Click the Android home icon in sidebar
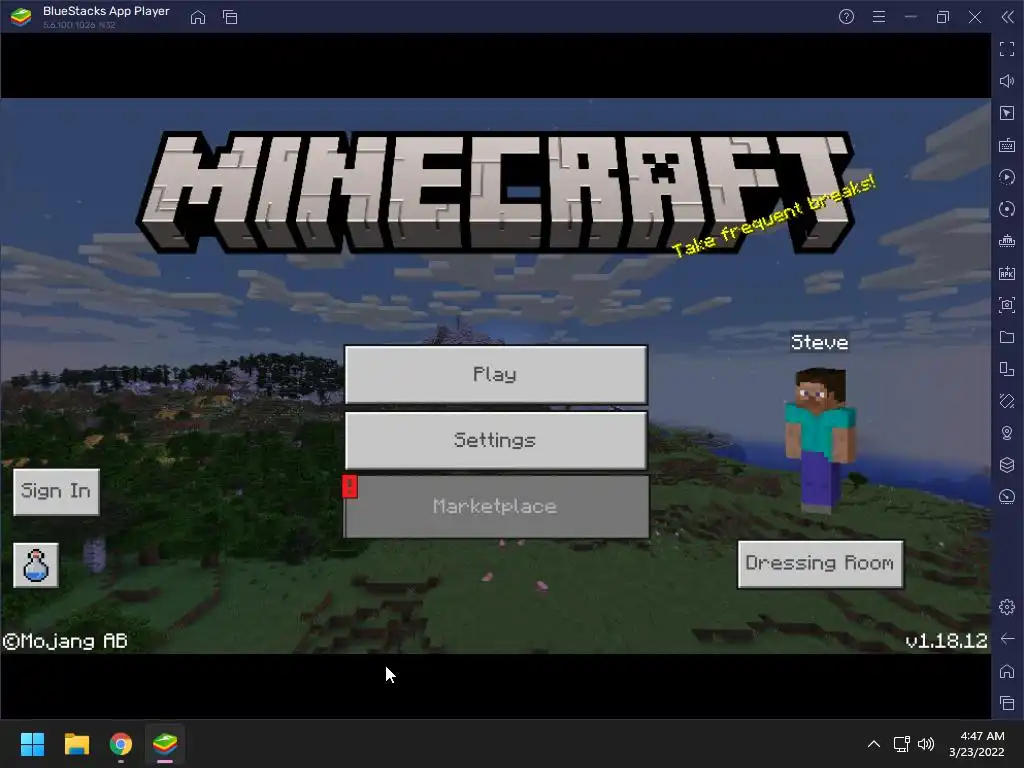Viewport: 1024px width, 768px height. [1006, 671]
